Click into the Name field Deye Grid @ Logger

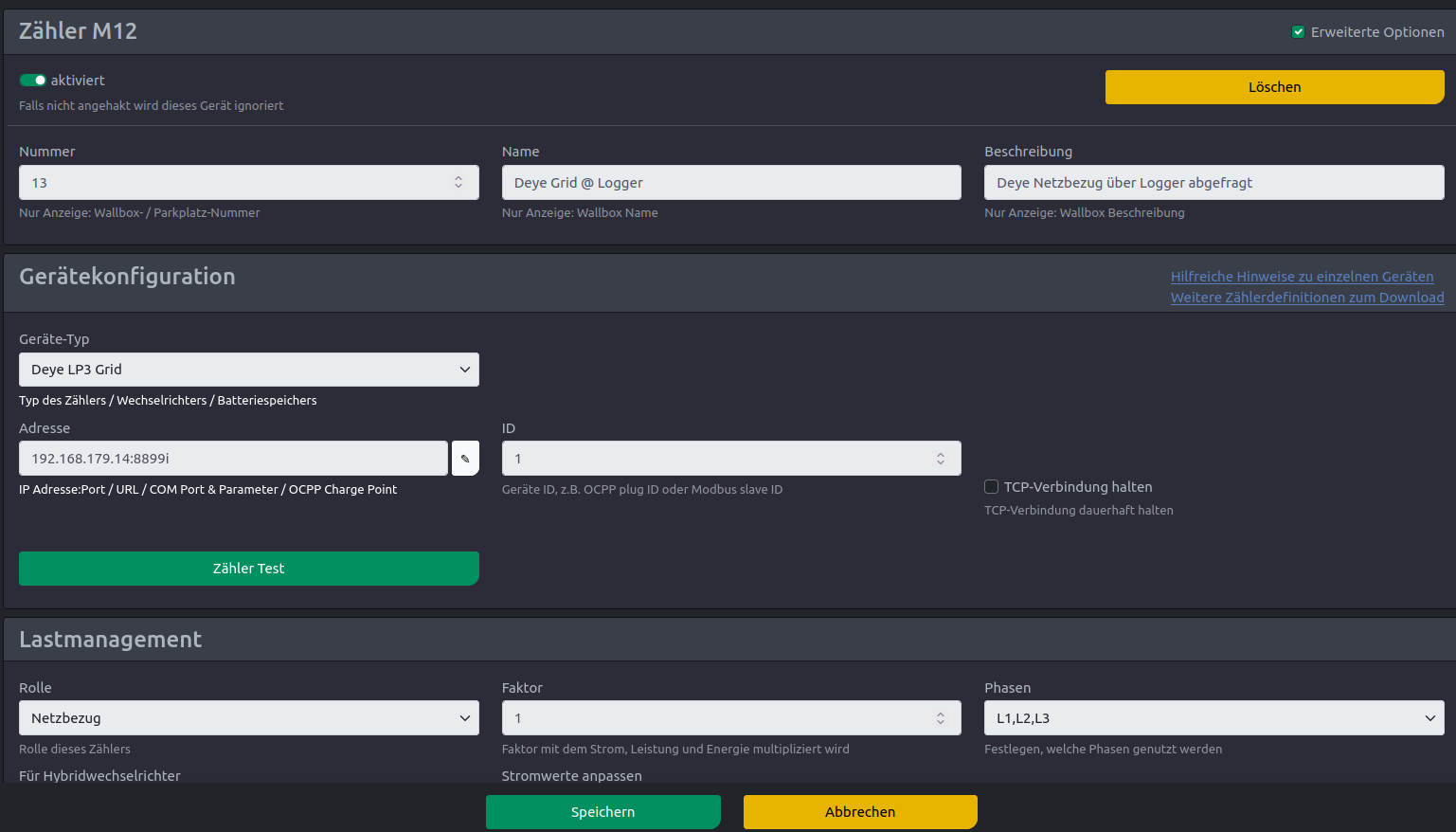coord(729,183)
